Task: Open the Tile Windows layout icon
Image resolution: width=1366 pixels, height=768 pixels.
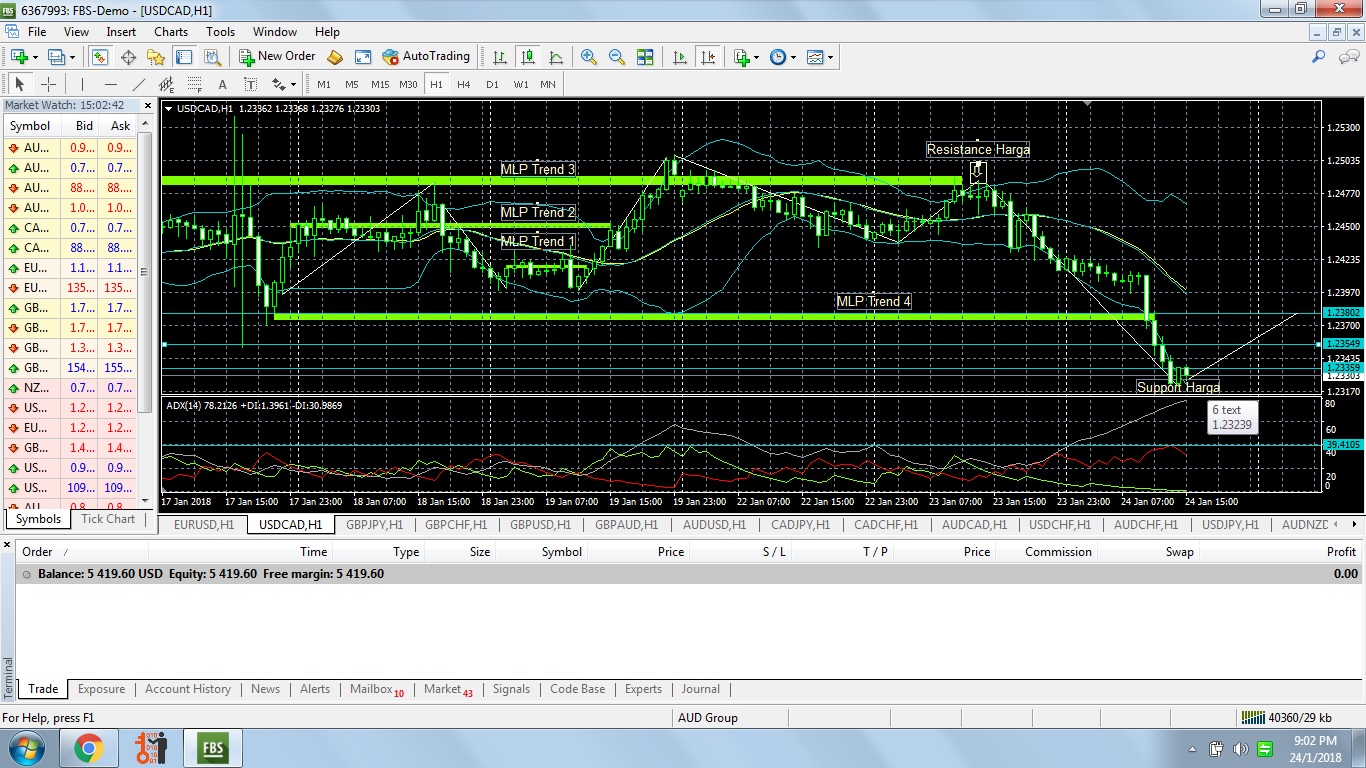Action: click(x=645, y=57)
